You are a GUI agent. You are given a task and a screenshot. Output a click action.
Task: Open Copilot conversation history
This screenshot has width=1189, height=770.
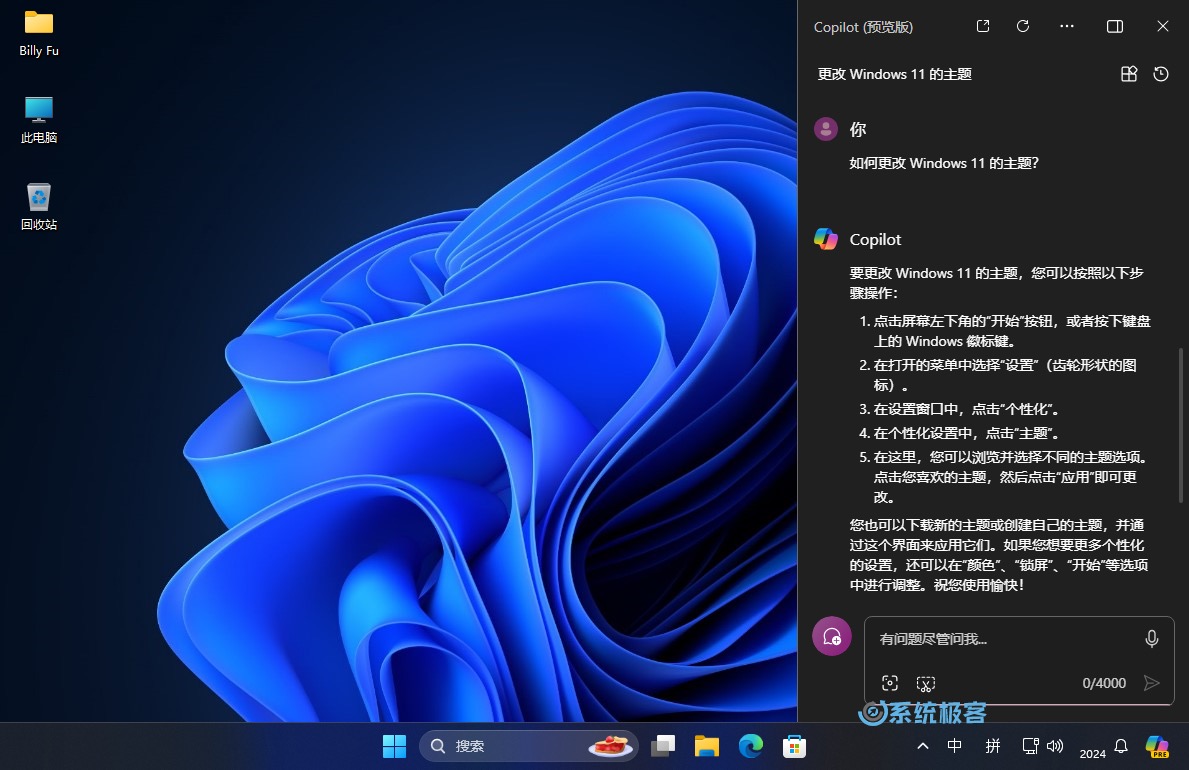[1160, 73]
